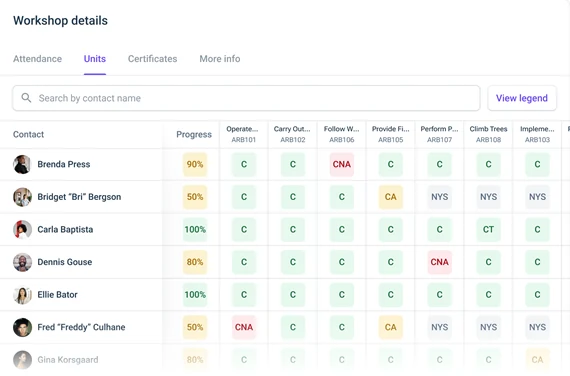Click Fred Culhane's C status under ARB102

pos(293,327)
